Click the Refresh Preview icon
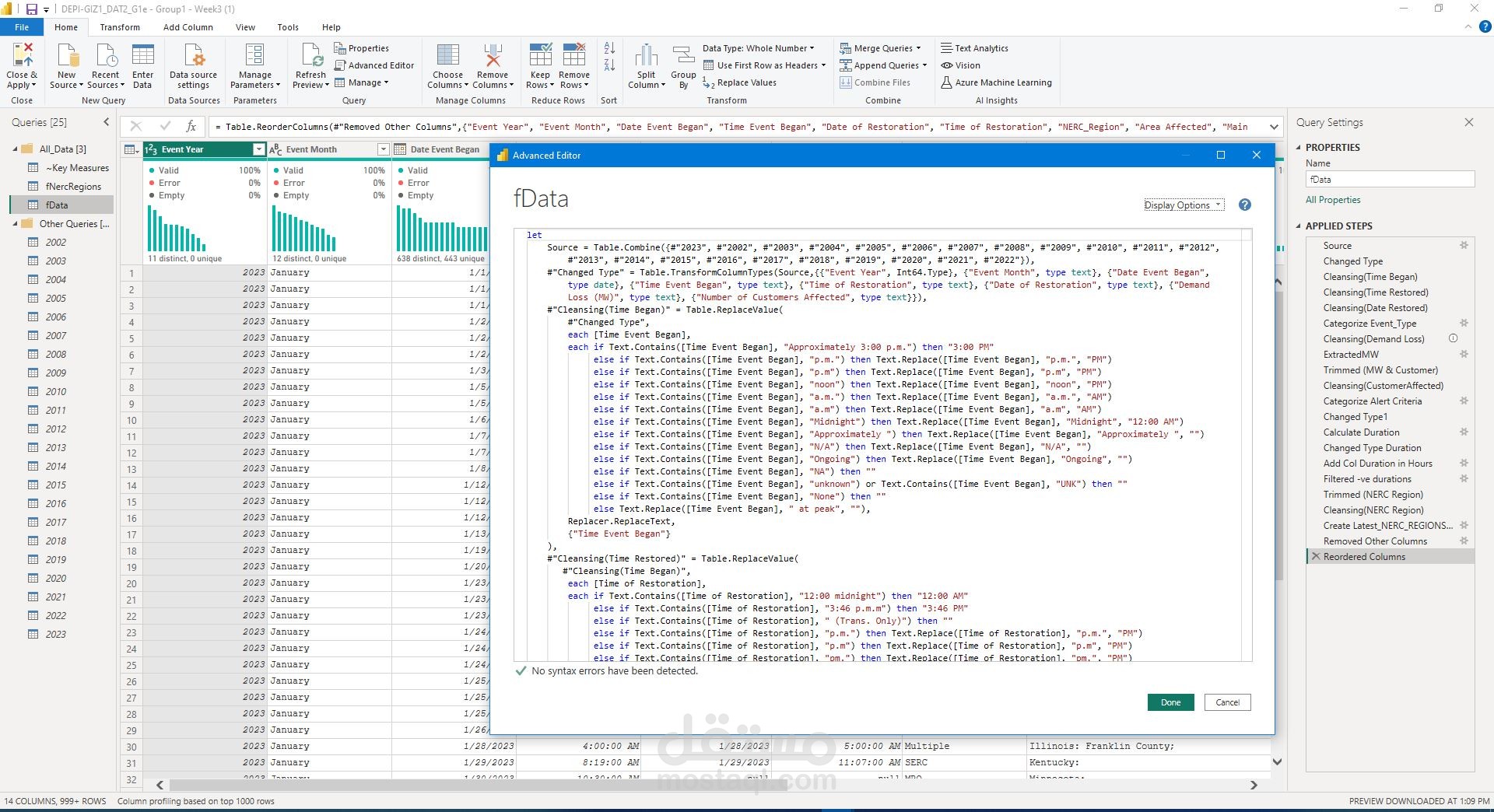Viewport: 1494px width, 812px height. point(310,56)
